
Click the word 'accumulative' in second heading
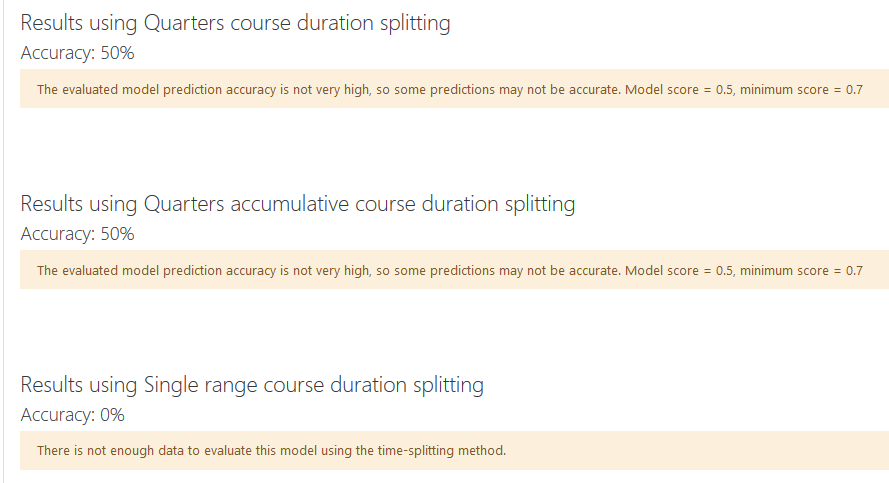(x=289, y=204)
